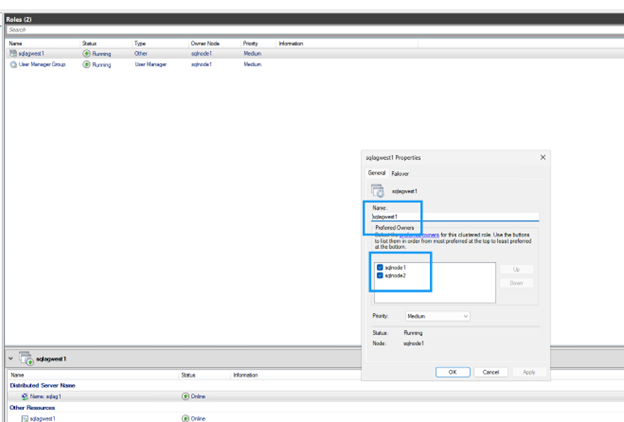
Task: Click the green Running status icon for User Manager Group
Action: click(x=86, y=64)
